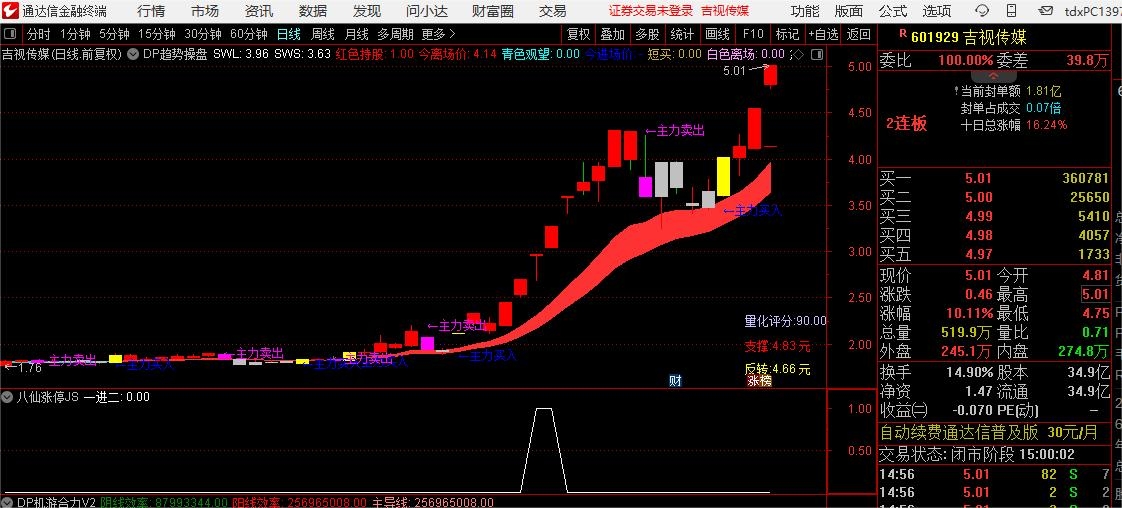This screenshot has height=508, width=1122.
Task: Toggle the panel layout icon above the price axis
Action: point(817,54)
